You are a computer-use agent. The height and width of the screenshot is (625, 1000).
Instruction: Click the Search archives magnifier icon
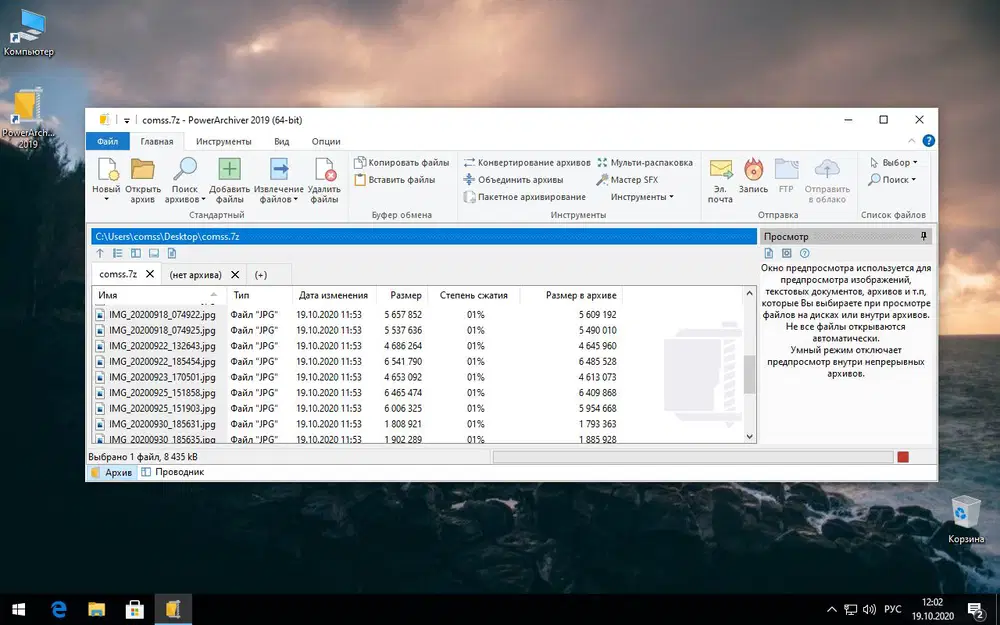[x=185, y=169]
